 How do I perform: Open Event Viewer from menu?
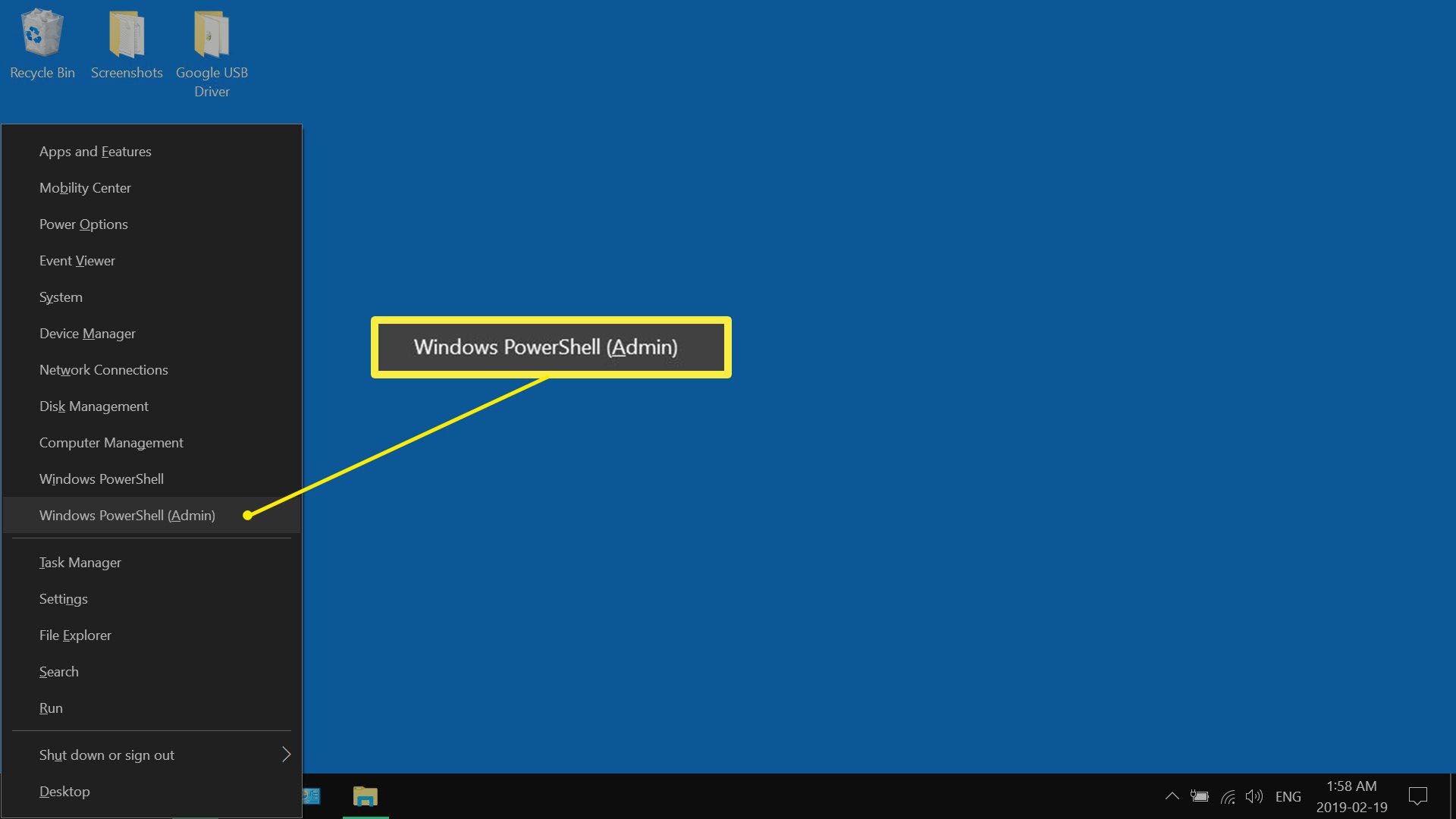[78, 260]
